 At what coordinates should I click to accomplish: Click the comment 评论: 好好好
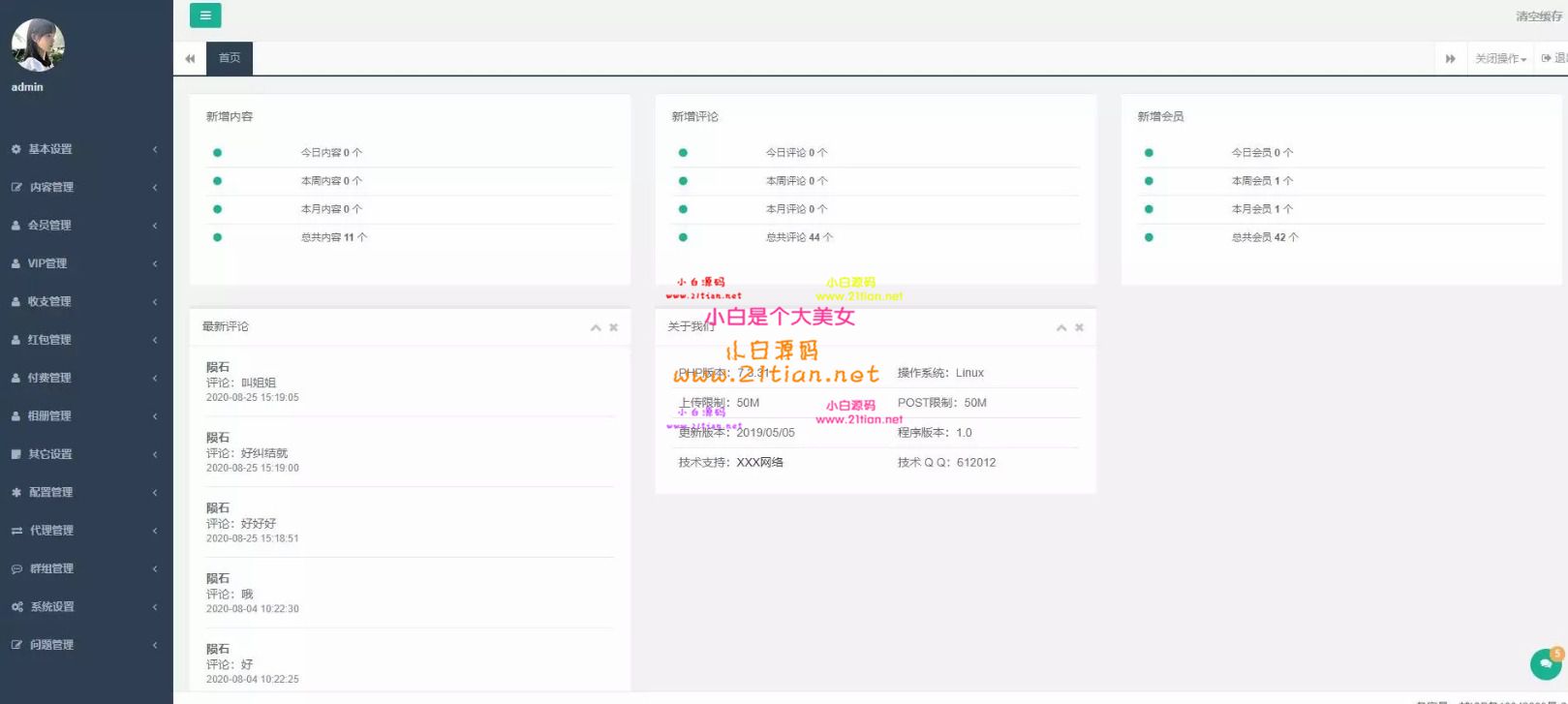pos(241,524)
